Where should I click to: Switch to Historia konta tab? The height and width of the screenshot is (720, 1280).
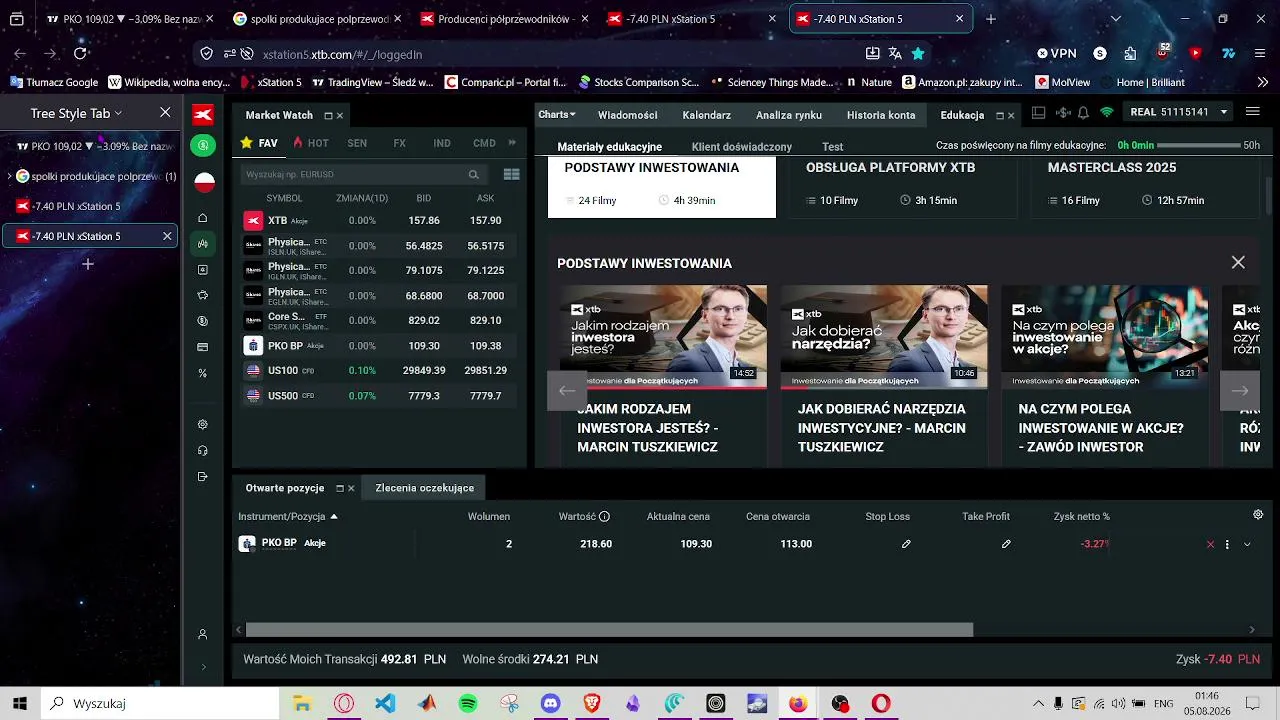click(881, 115)
